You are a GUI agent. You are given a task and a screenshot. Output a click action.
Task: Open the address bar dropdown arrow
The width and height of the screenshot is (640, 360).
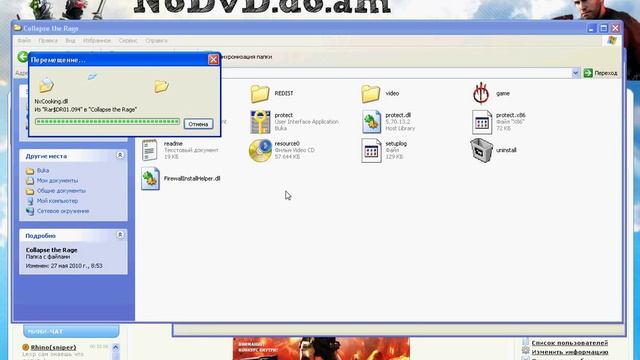575,73
